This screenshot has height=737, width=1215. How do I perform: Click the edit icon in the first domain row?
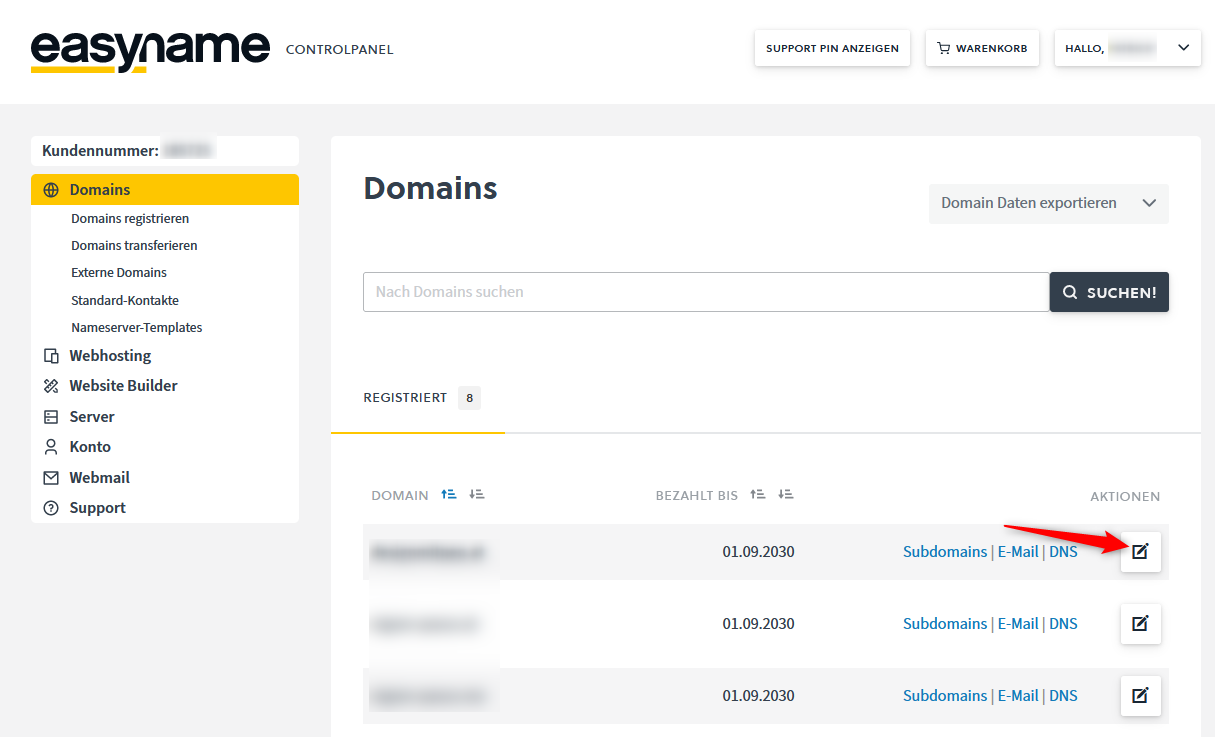1141,552
